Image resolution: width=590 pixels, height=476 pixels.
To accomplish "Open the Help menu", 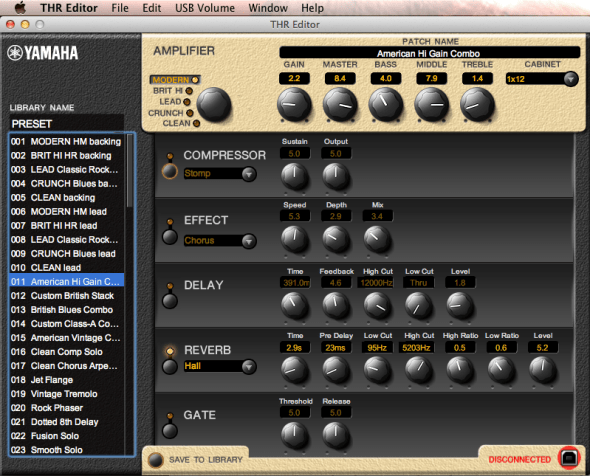I will click(x=312, y=8).
